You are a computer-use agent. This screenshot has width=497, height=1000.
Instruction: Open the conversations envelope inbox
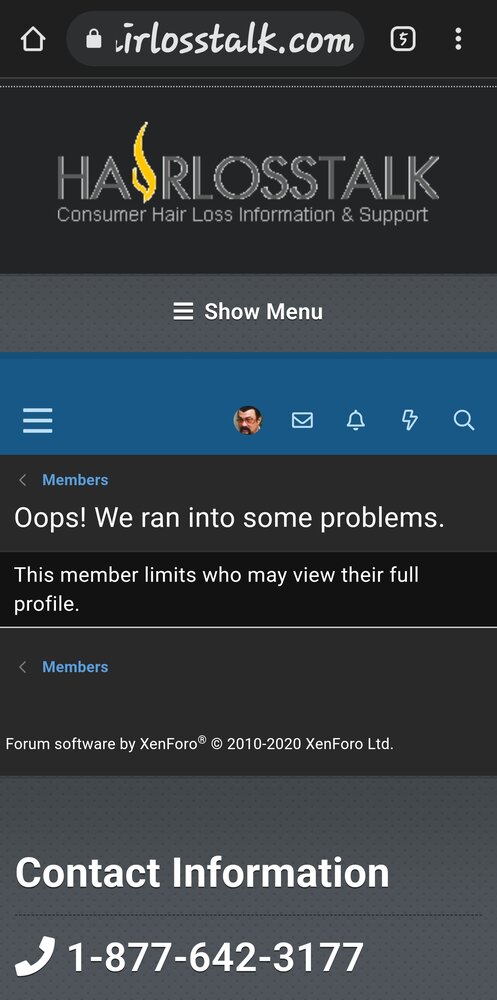point(302,420)
